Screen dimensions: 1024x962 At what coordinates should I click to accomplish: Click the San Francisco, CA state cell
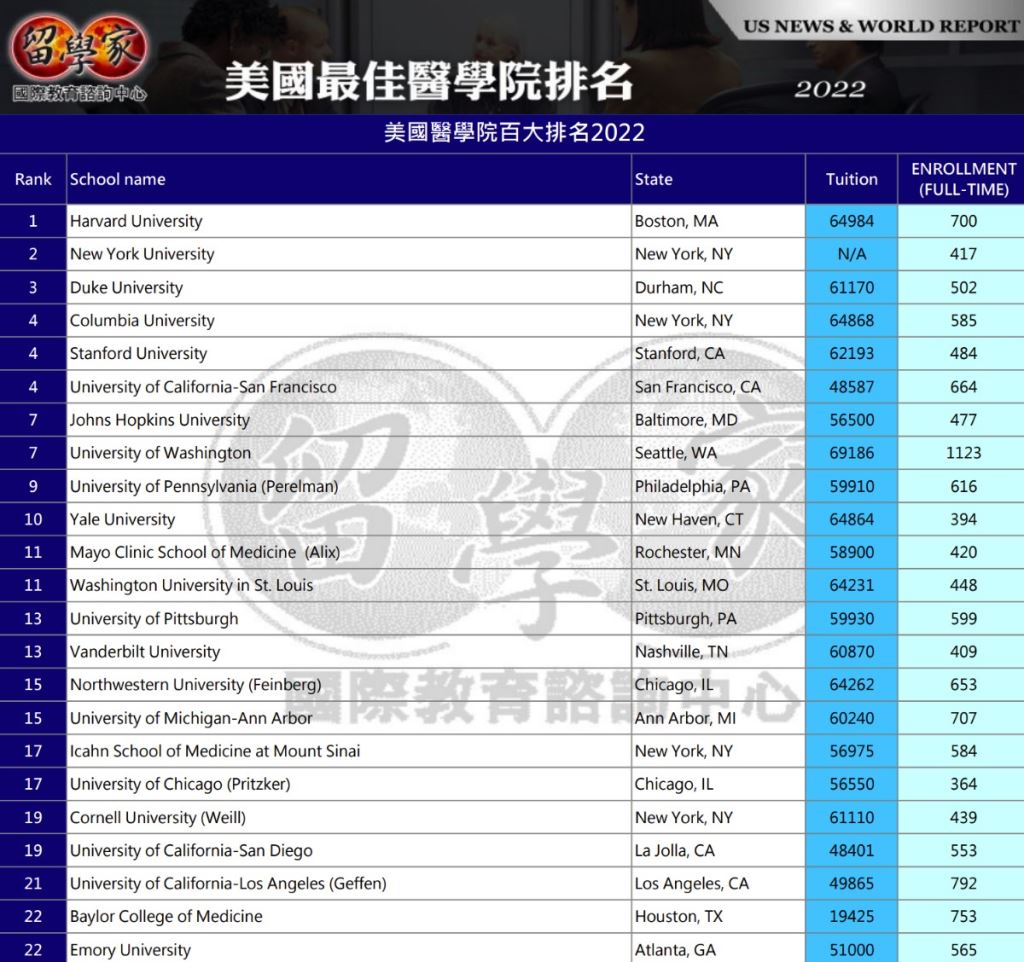(x=718, y=387)
